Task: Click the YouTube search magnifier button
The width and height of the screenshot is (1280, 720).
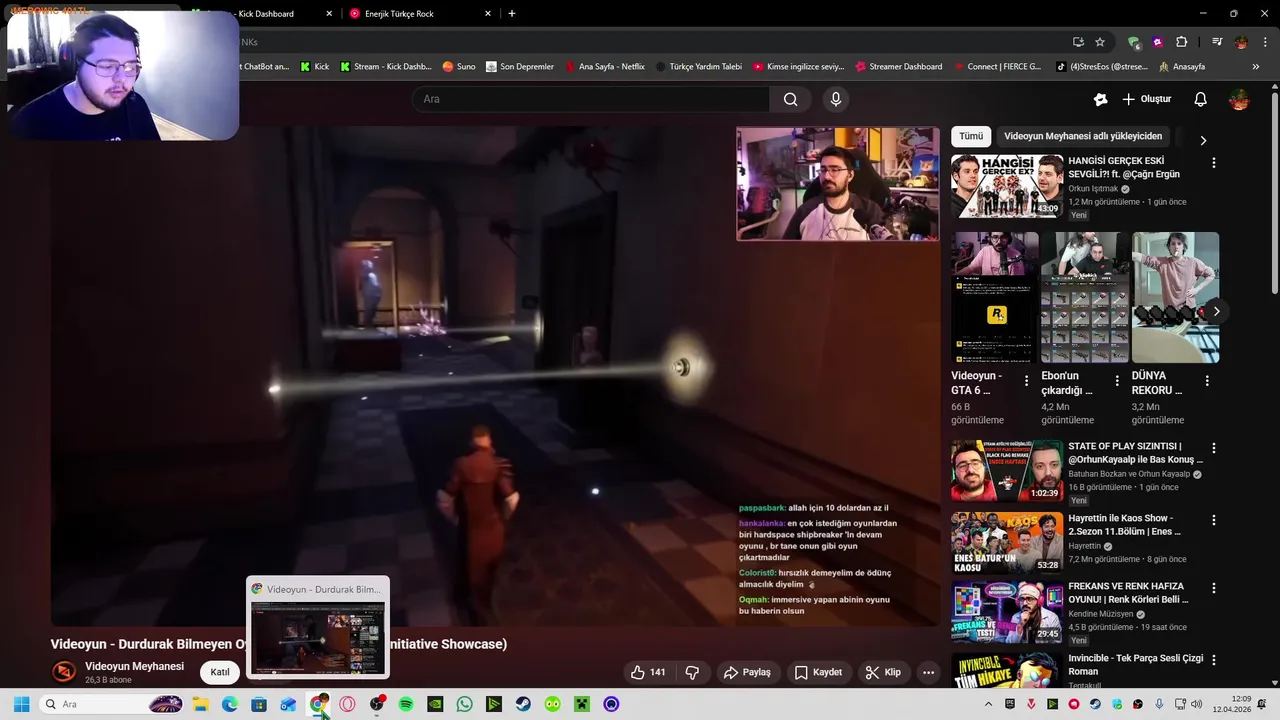Action: (790, 99)
